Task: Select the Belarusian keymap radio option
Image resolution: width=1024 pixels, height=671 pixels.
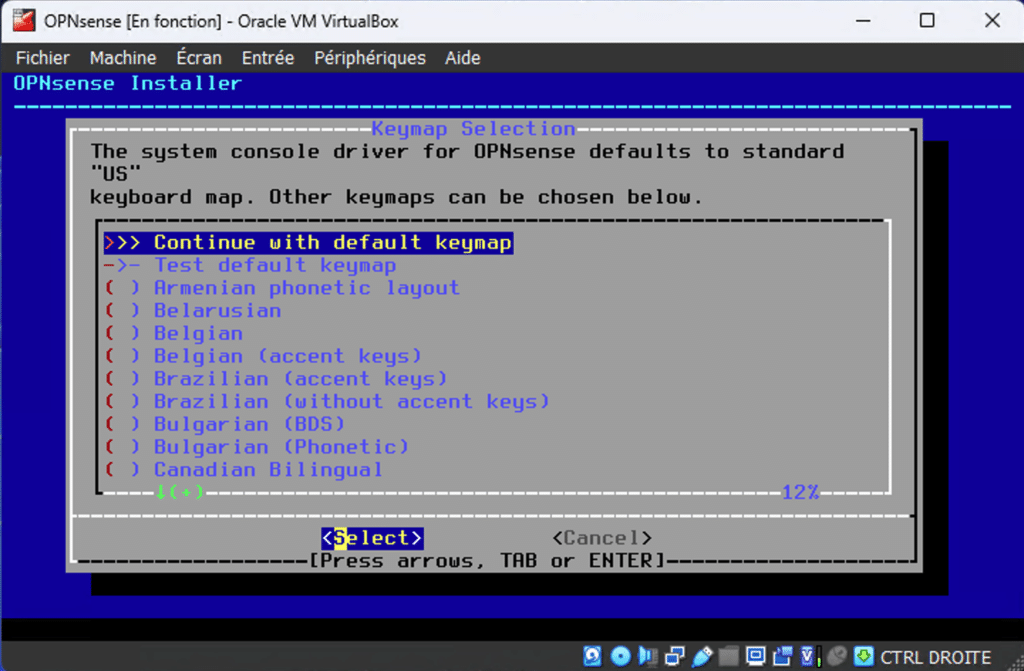Action: [193, 311]
